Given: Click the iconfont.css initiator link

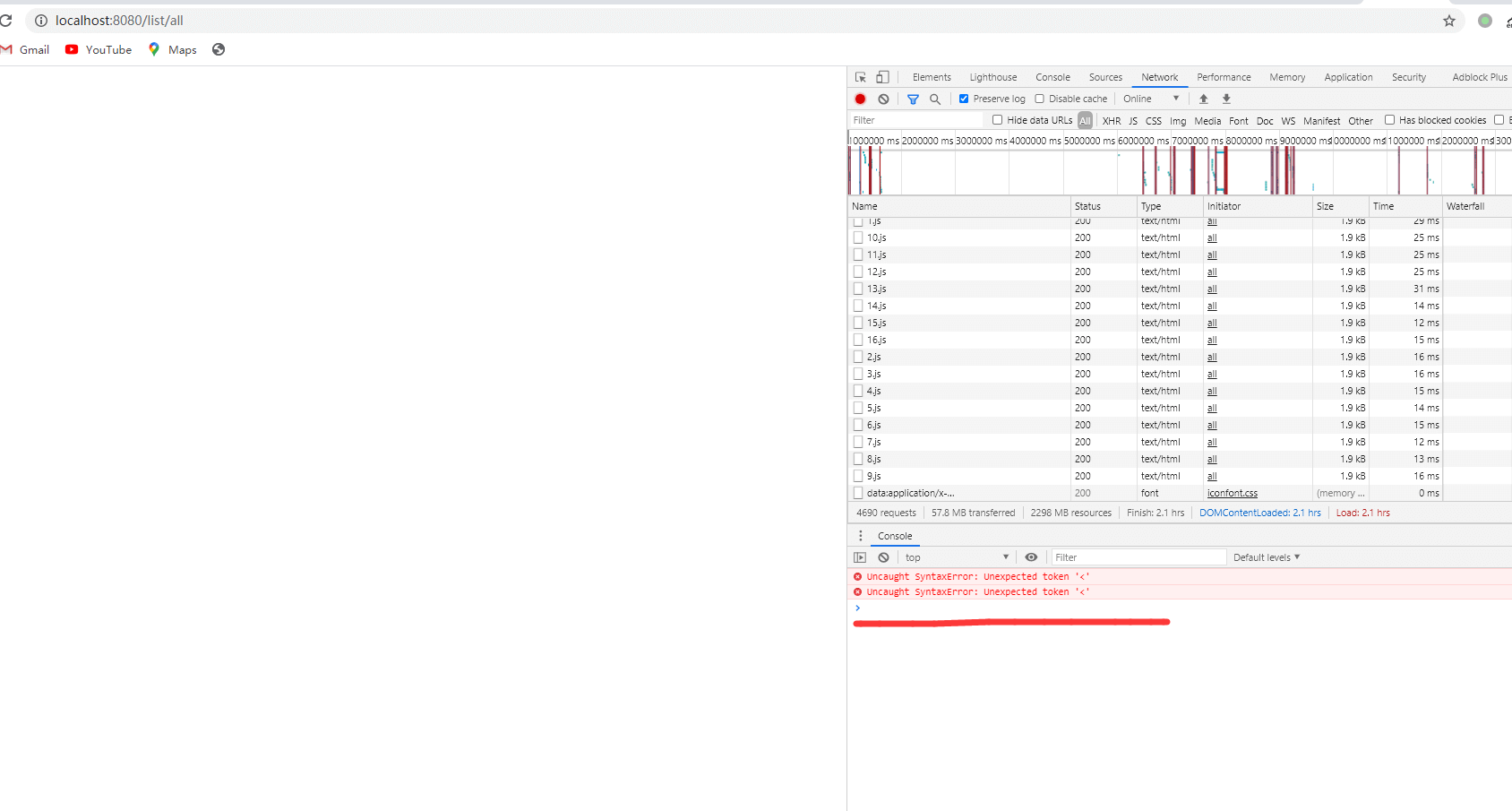Looking at the screenshot, I should (1232, 493).
